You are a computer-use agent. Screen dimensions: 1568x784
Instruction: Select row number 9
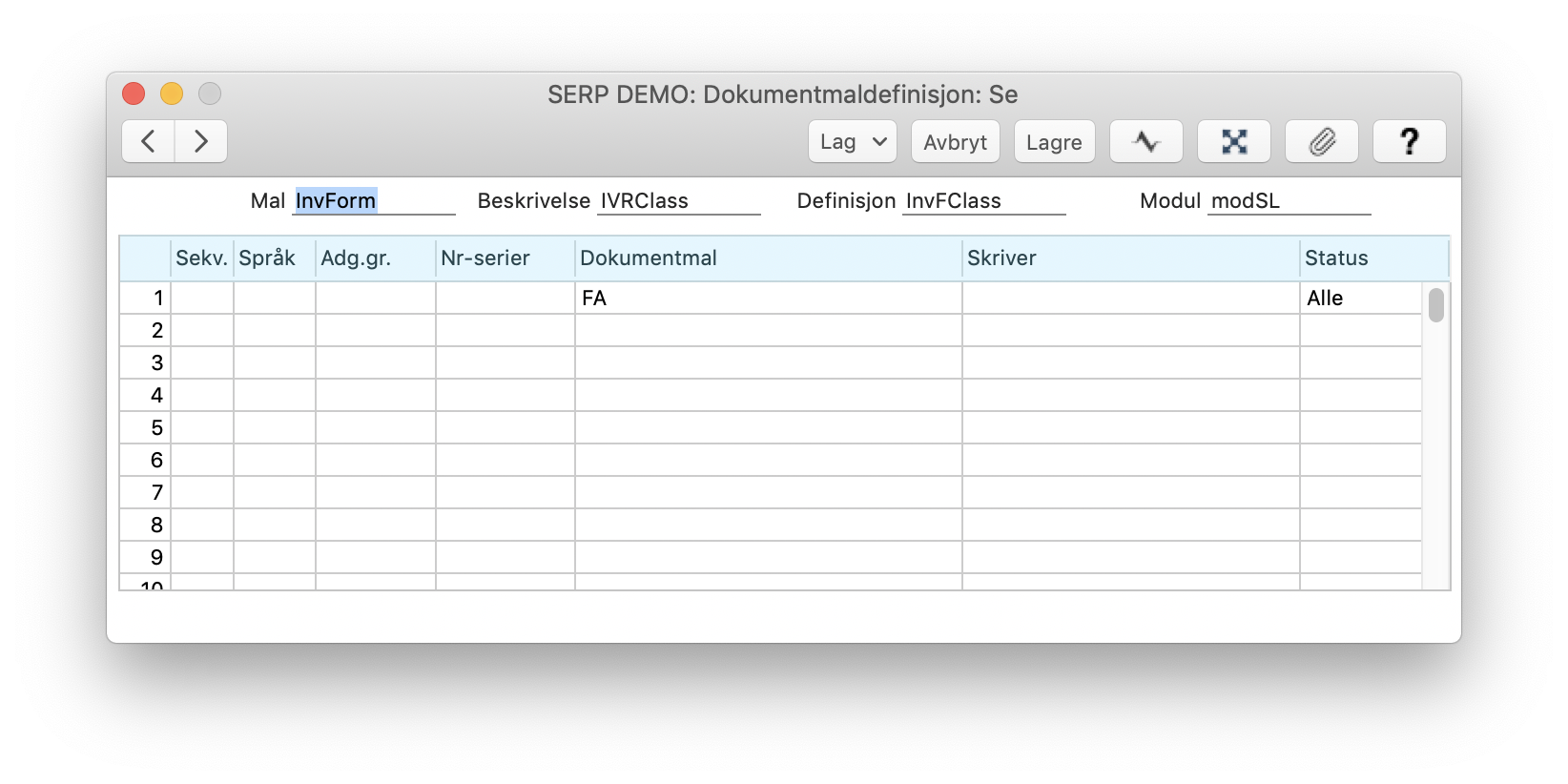click(x=146, y=557)
